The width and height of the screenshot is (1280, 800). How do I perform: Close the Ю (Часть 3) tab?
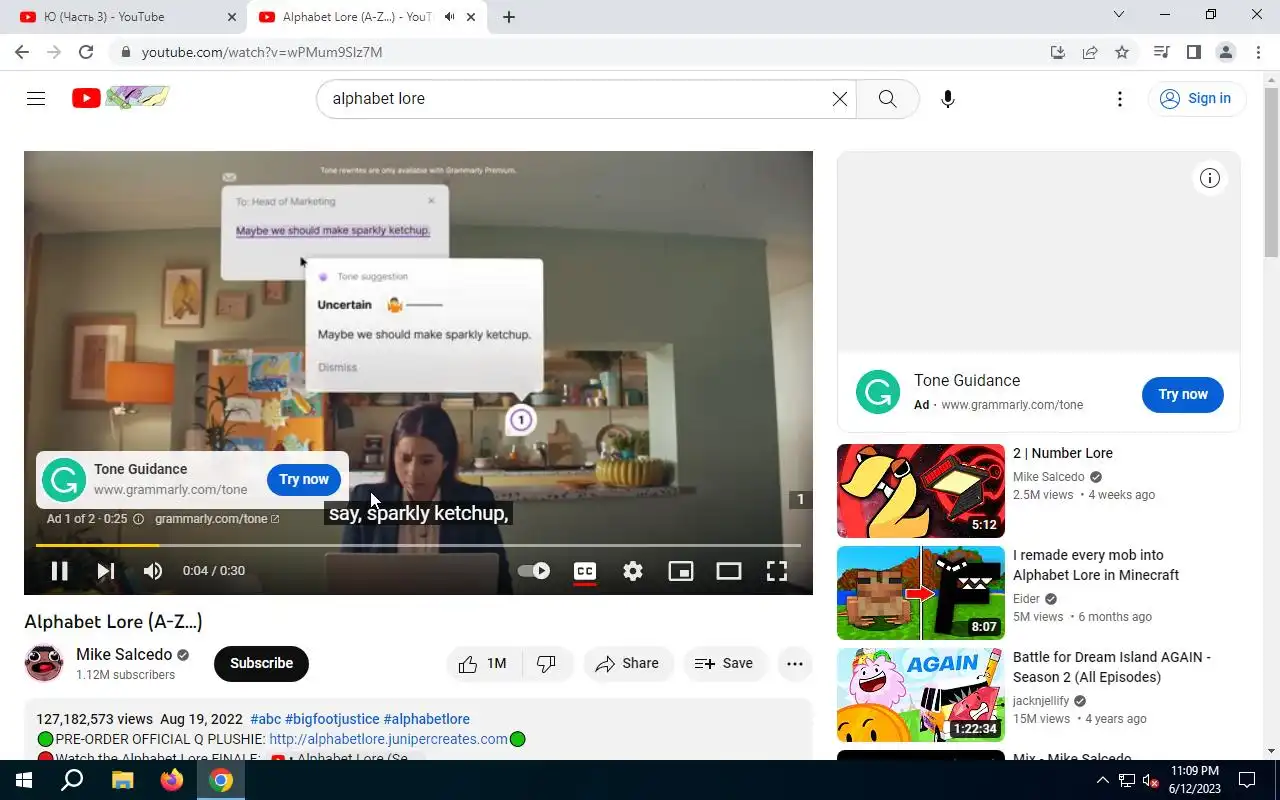232,17
